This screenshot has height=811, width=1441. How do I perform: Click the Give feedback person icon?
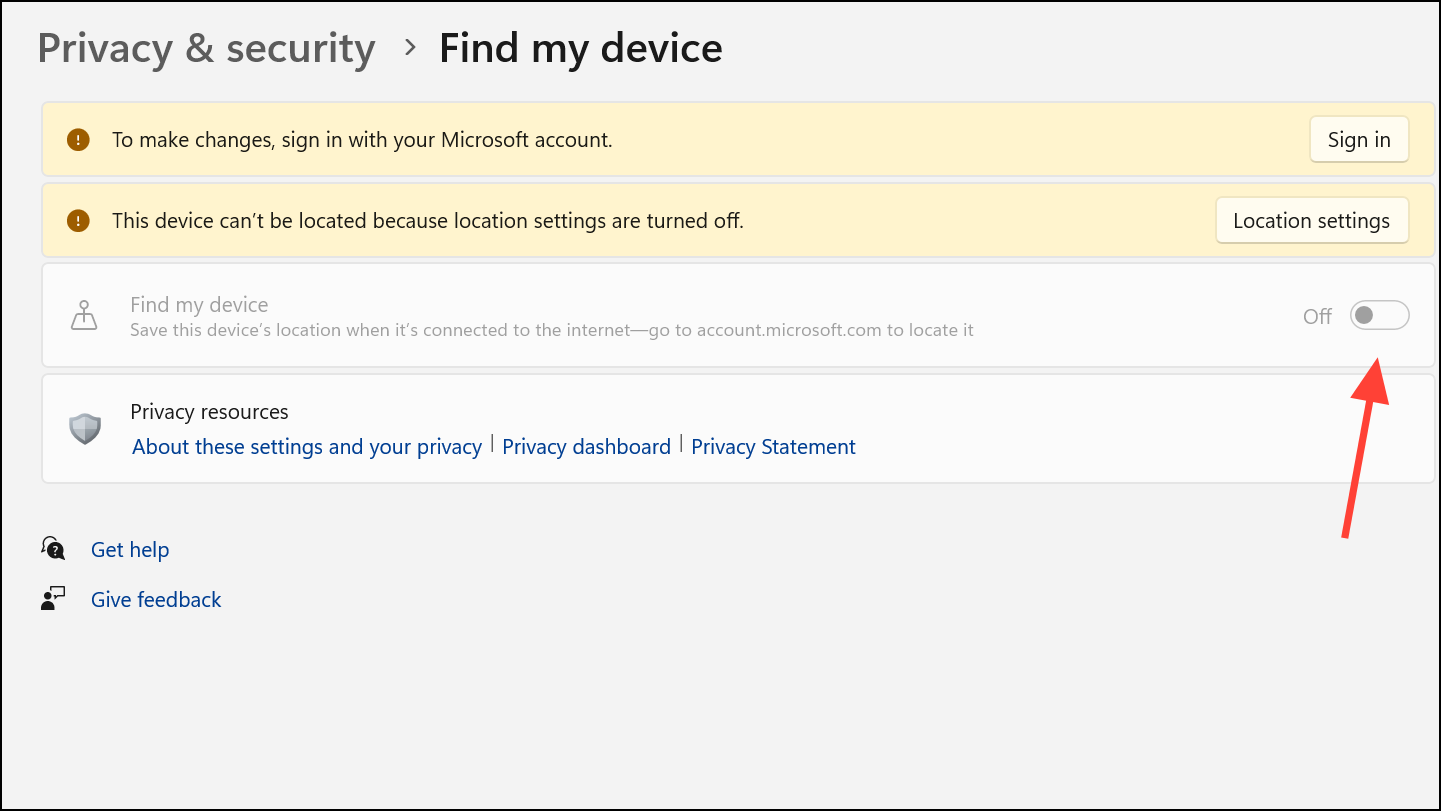coord(52,599)
